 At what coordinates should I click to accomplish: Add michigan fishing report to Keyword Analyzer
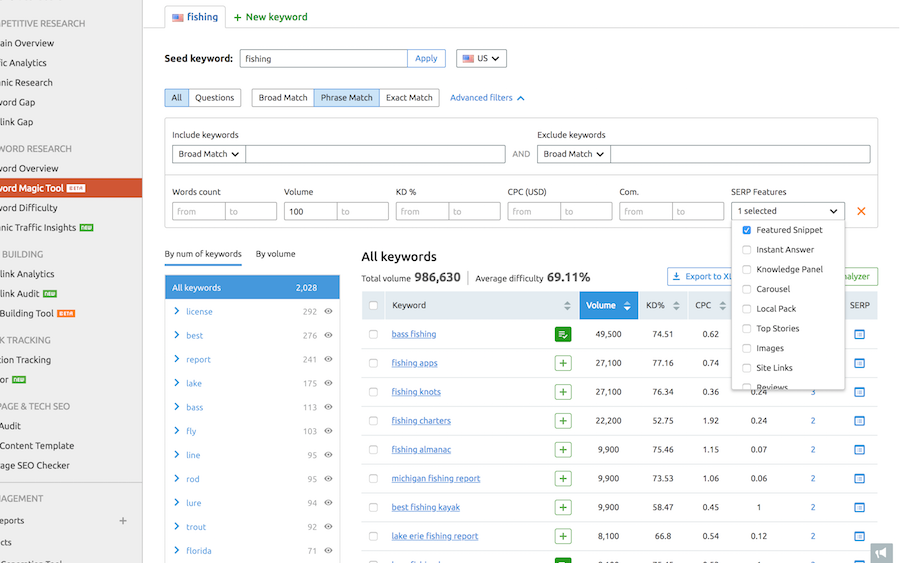563,478
